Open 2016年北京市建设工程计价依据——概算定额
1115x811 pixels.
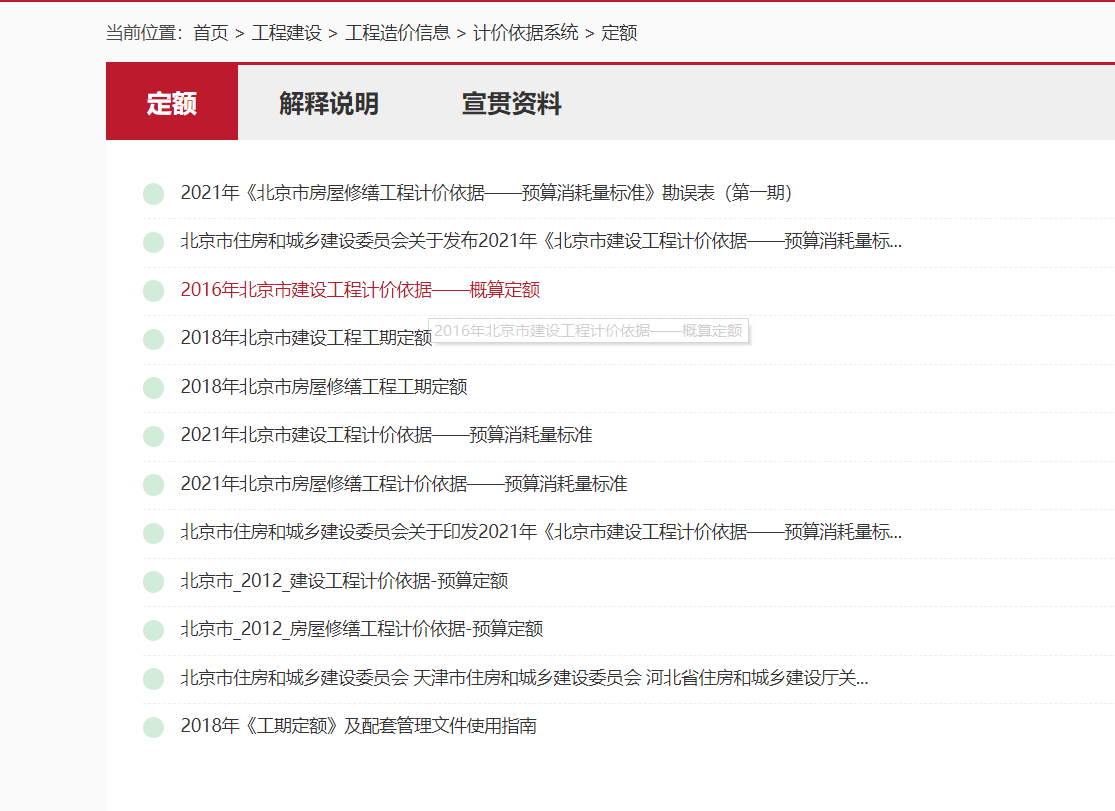coord(361,290)
